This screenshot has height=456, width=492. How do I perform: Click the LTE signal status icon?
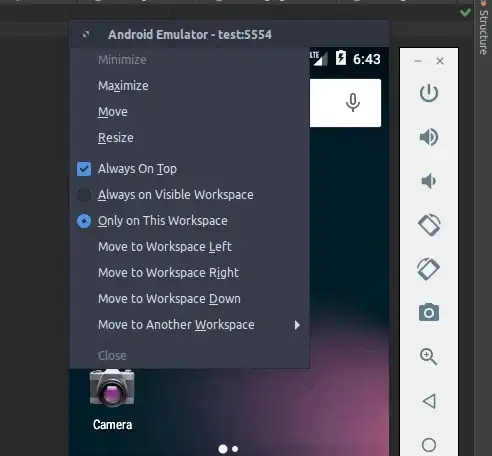(x=319, y=58)
